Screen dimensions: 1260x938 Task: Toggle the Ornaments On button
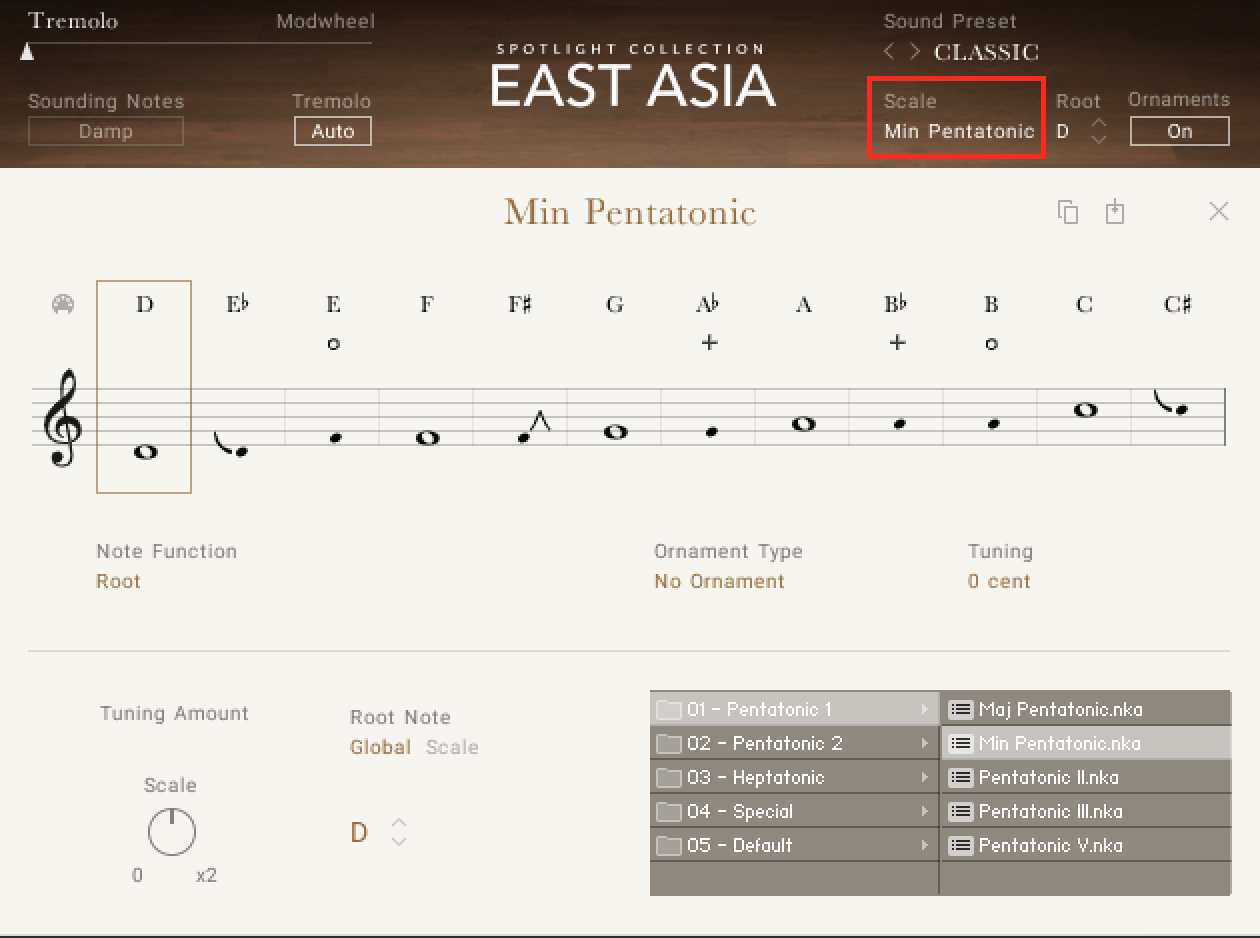[x=1179, y=131]
